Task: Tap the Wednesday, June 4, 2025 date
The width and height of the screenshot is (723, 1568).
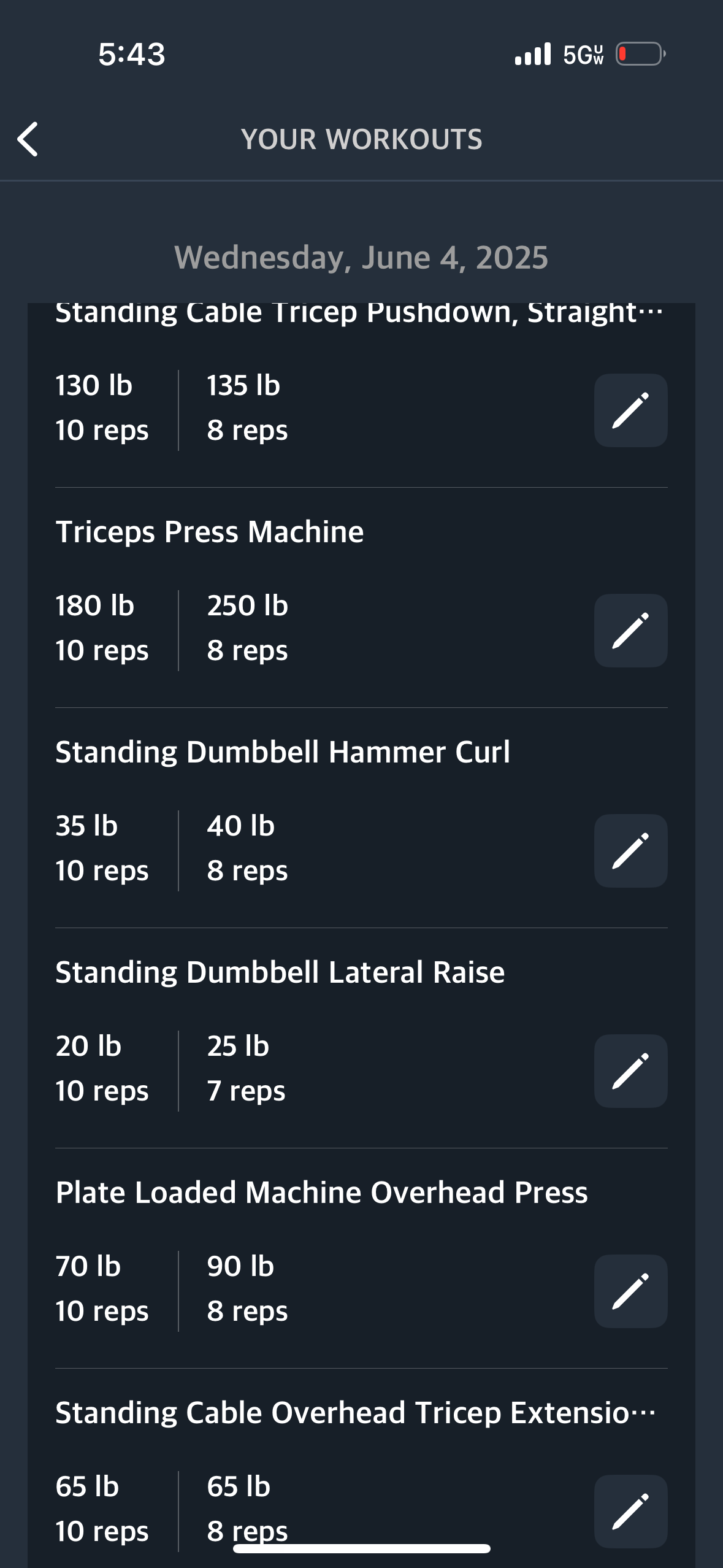Action: point(361,257)
